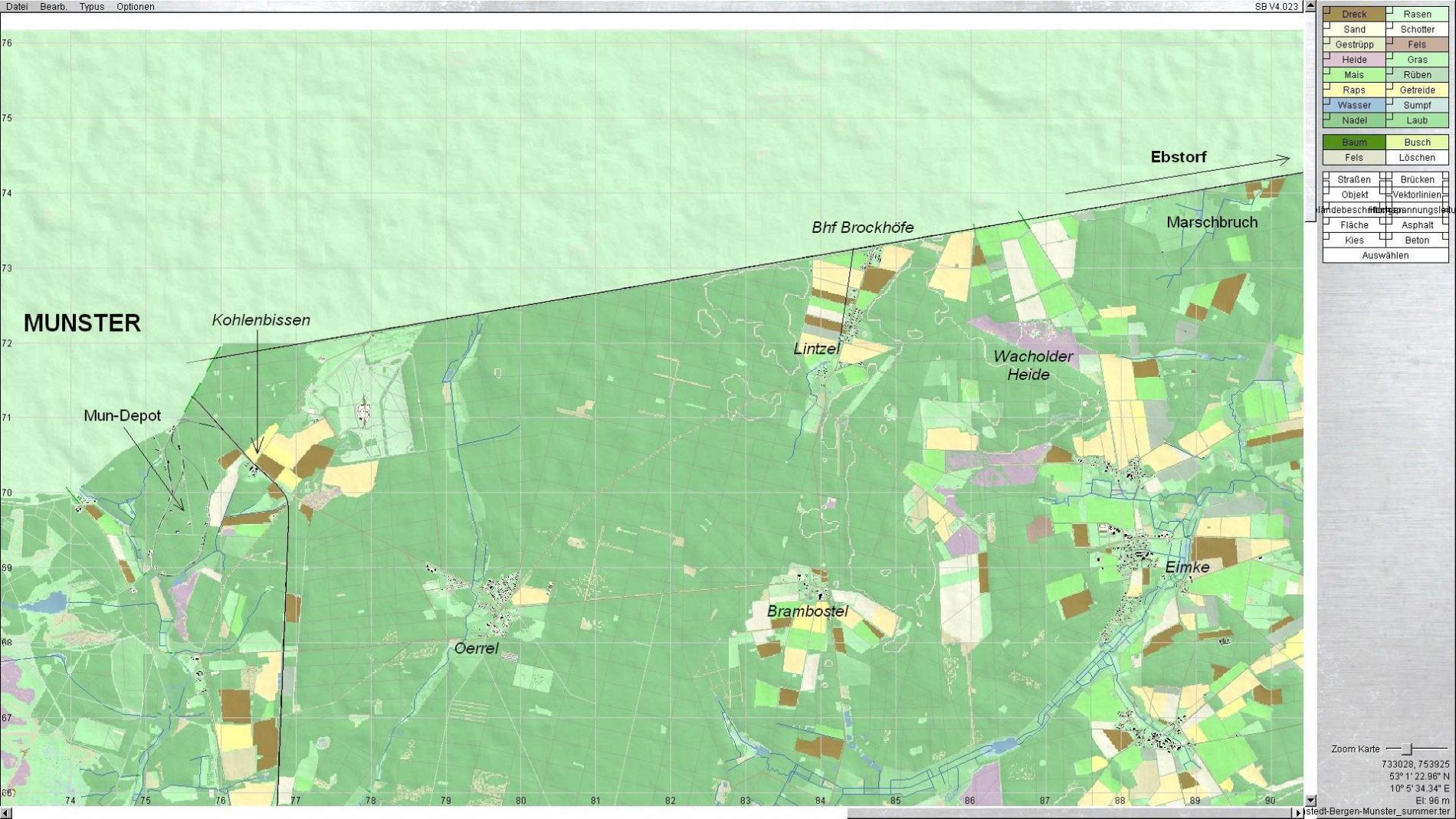Pick the Heide terrain type
This screenshot has width=1456, height=819.
coord(1354,60)
